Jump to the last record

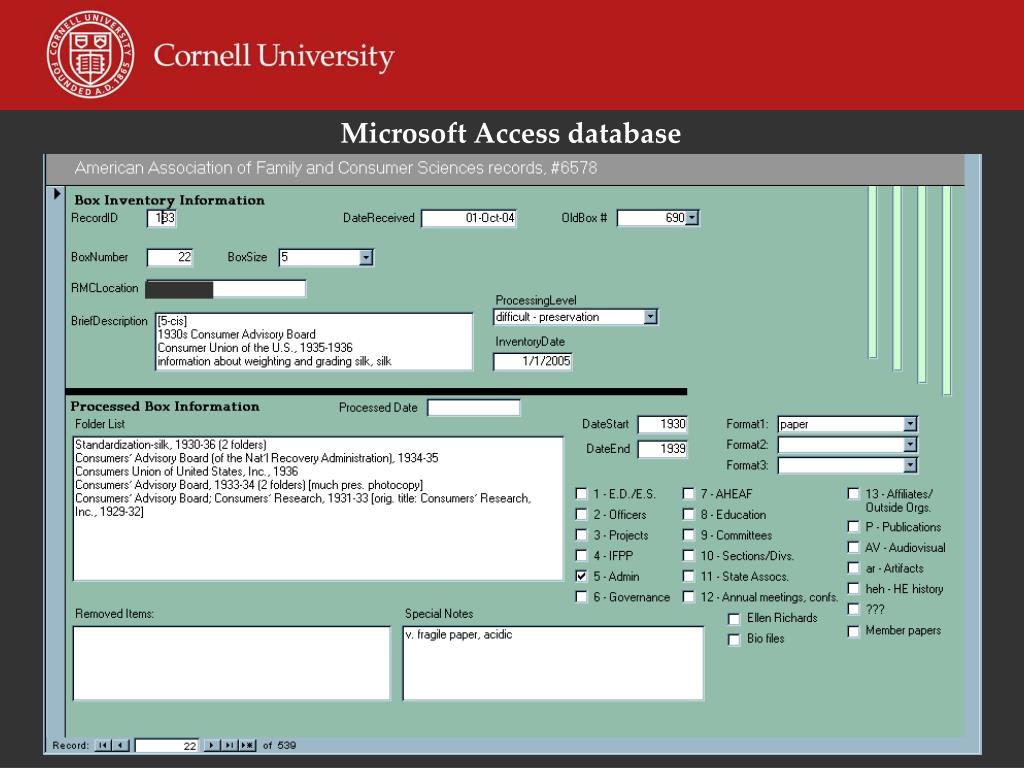[x=229, y=745]
